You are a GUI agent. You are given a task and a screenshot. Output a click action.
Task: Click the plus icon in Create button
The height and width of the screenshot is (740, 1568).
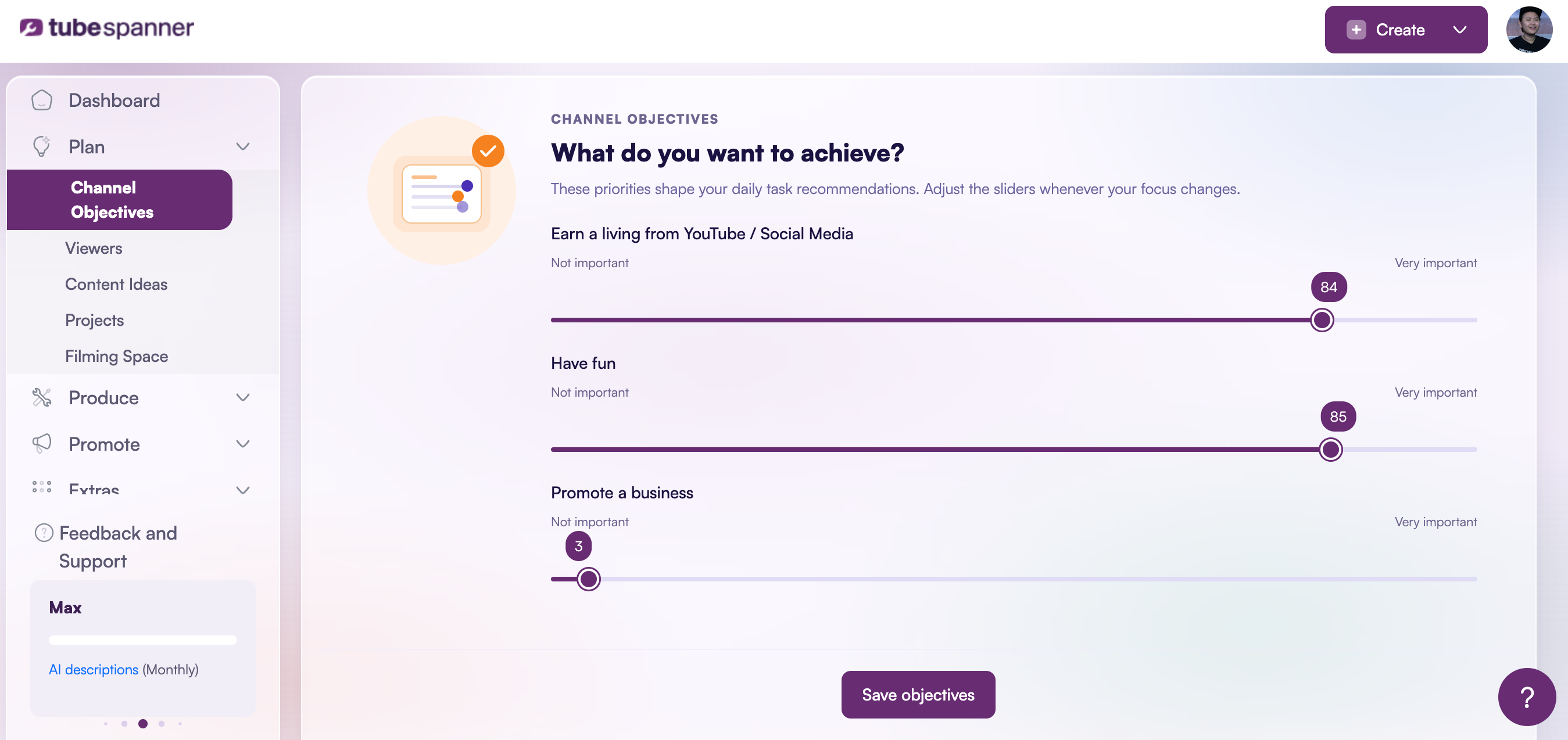click(x=1356, y=30)
